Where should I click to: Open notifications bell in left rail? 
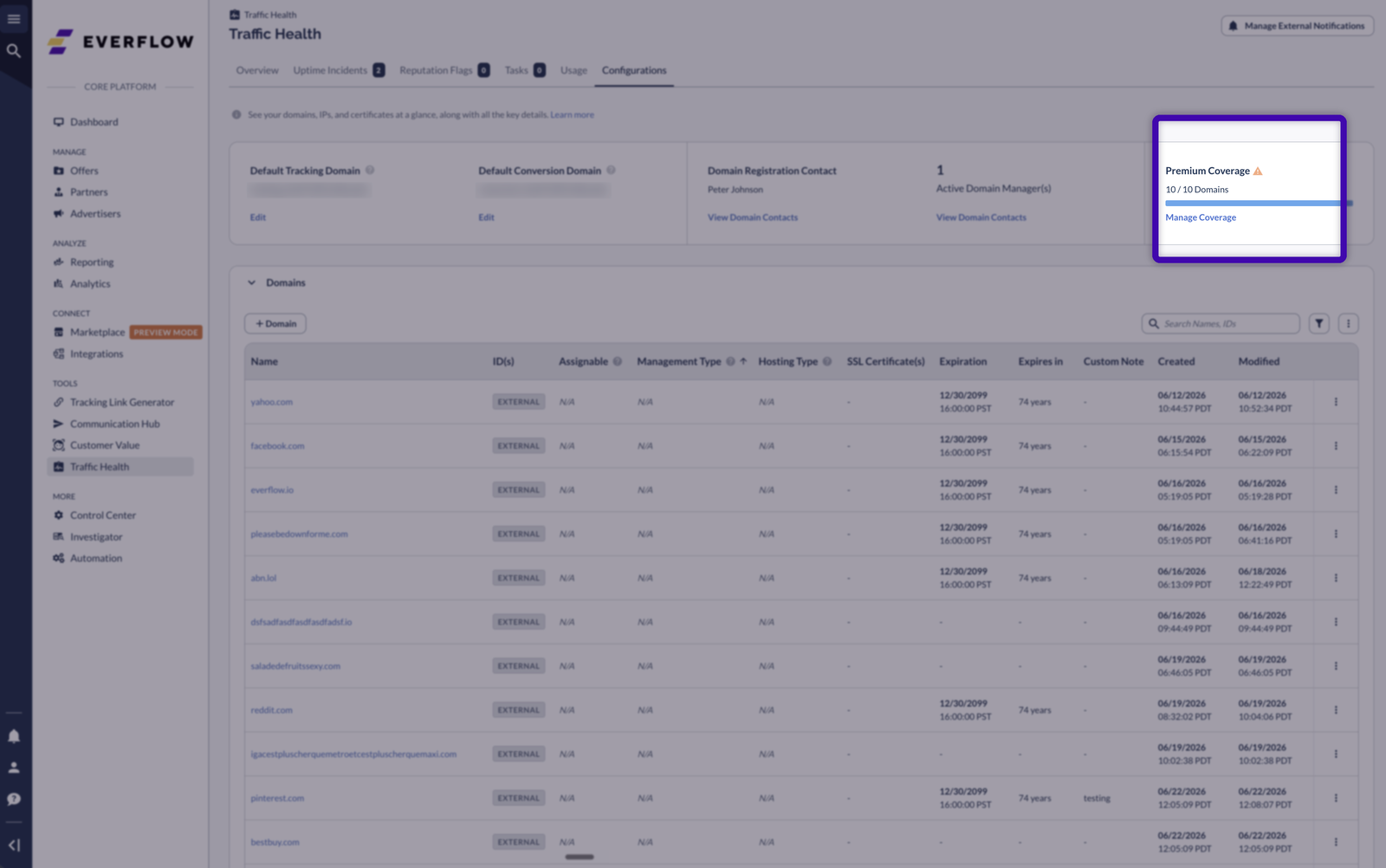tap(14, 736)
